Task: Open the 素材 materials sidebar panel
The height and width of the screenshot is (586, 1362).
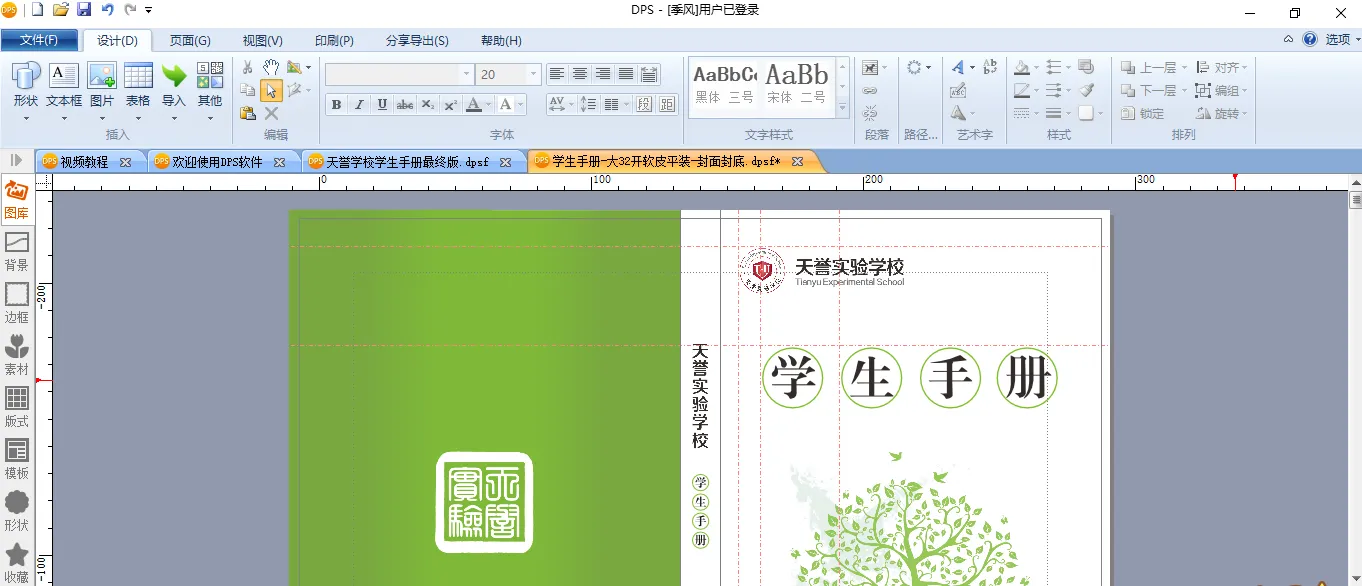Action: click(x=16, y=355)
